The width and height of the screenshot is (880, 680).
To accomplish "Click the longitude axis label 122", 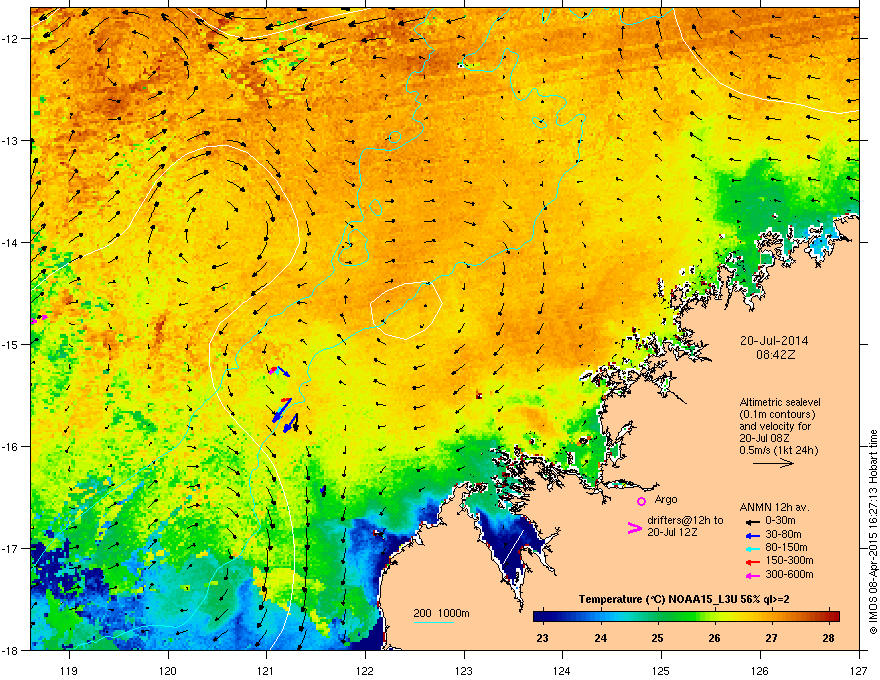I will pyautogui.click(x=365, y=670).
